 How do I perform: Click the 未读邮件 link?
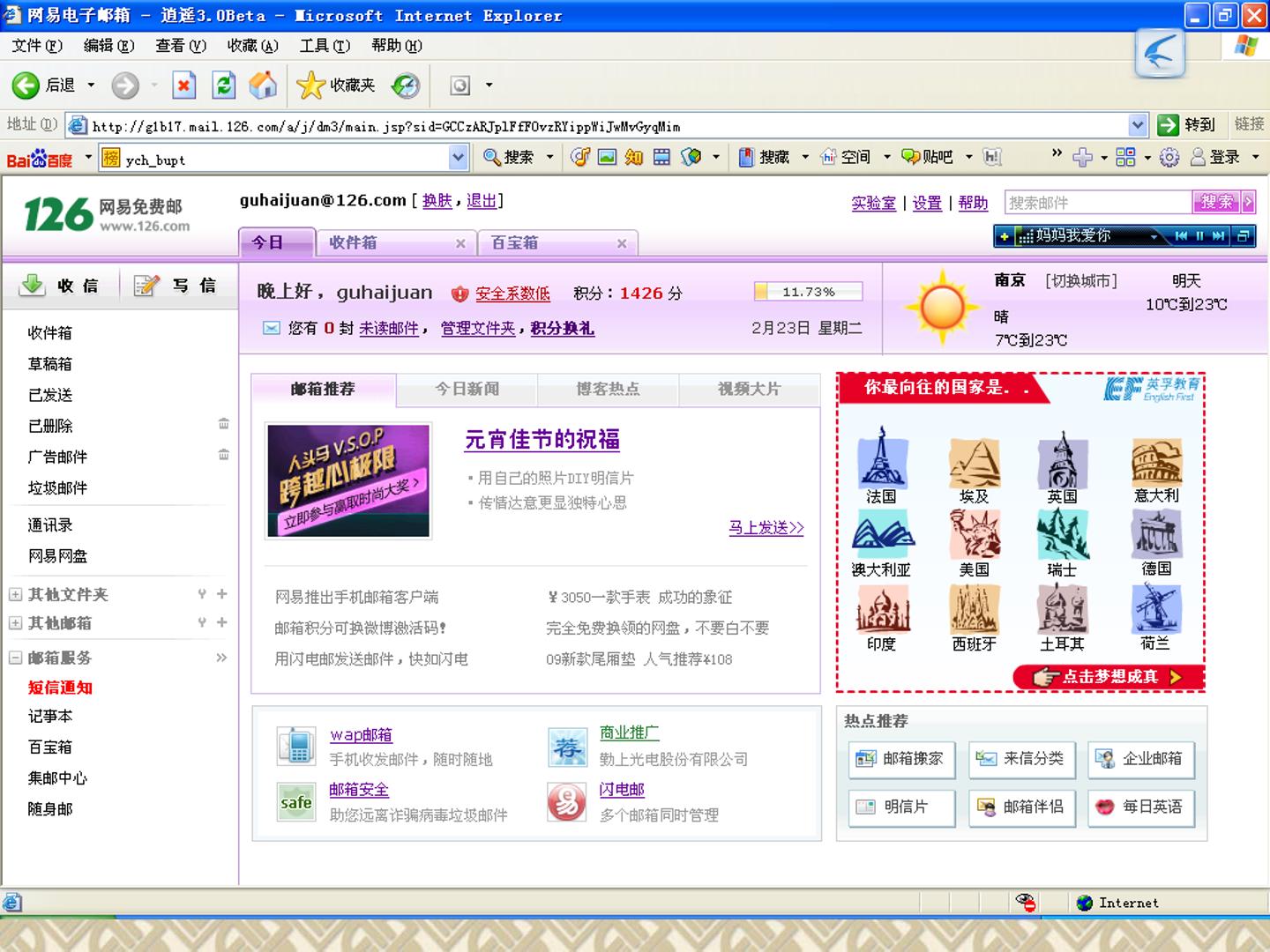[x=388, y=329]
